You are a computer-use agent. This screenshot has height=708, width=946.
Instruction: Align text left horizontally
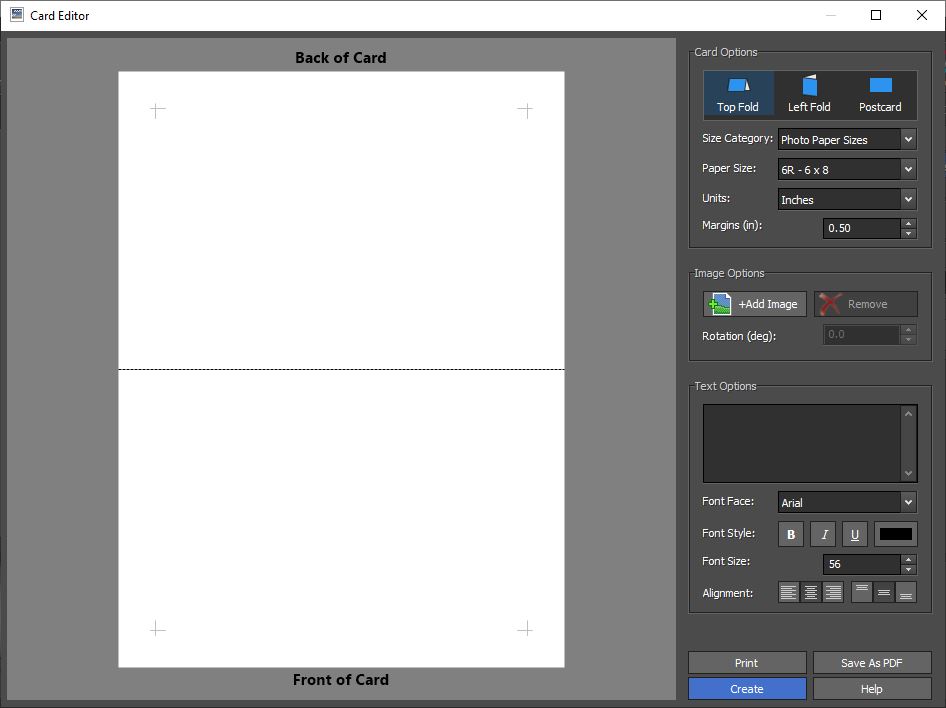point(789,592)
